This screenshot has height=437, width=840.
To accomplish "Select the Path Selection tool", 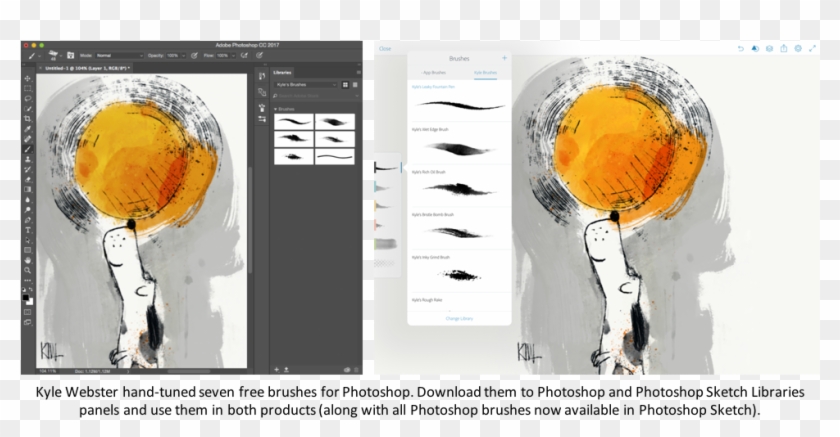I will tap(27, 240).
